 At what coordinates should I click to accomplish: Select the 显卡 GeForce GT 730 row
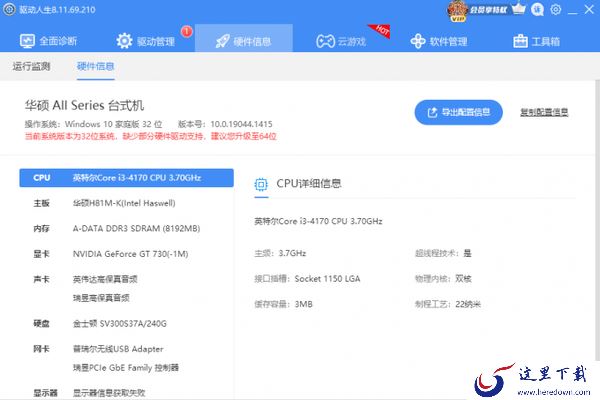point(126,254)
